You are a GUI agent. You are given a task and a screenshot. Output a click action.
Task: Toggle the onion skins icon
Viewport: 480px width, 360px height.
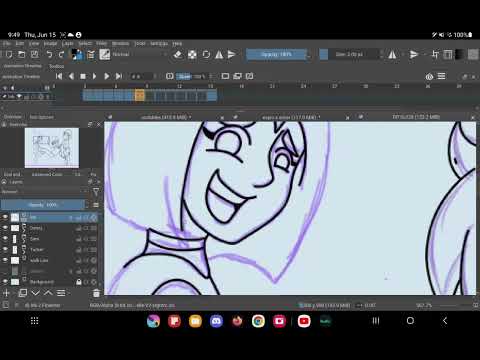[429, 77]
